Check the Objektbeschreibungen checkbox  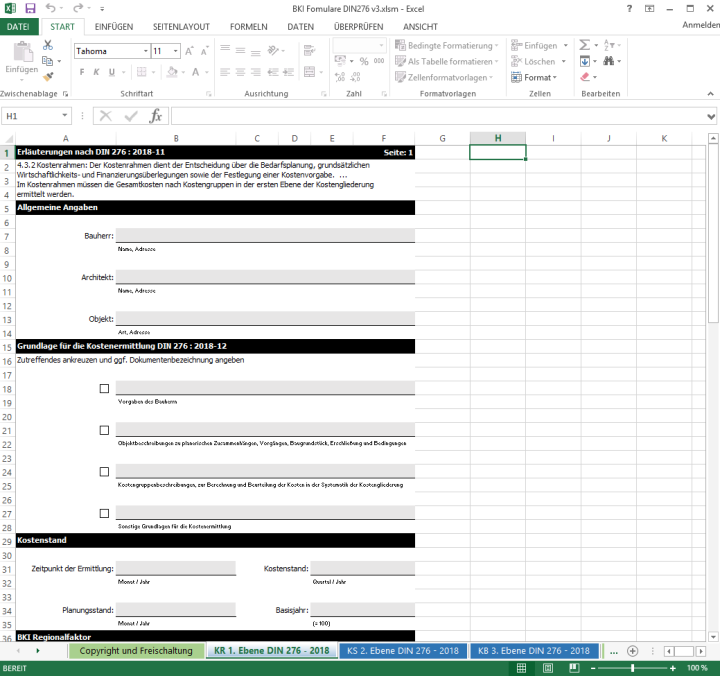[x=104, y=430]
